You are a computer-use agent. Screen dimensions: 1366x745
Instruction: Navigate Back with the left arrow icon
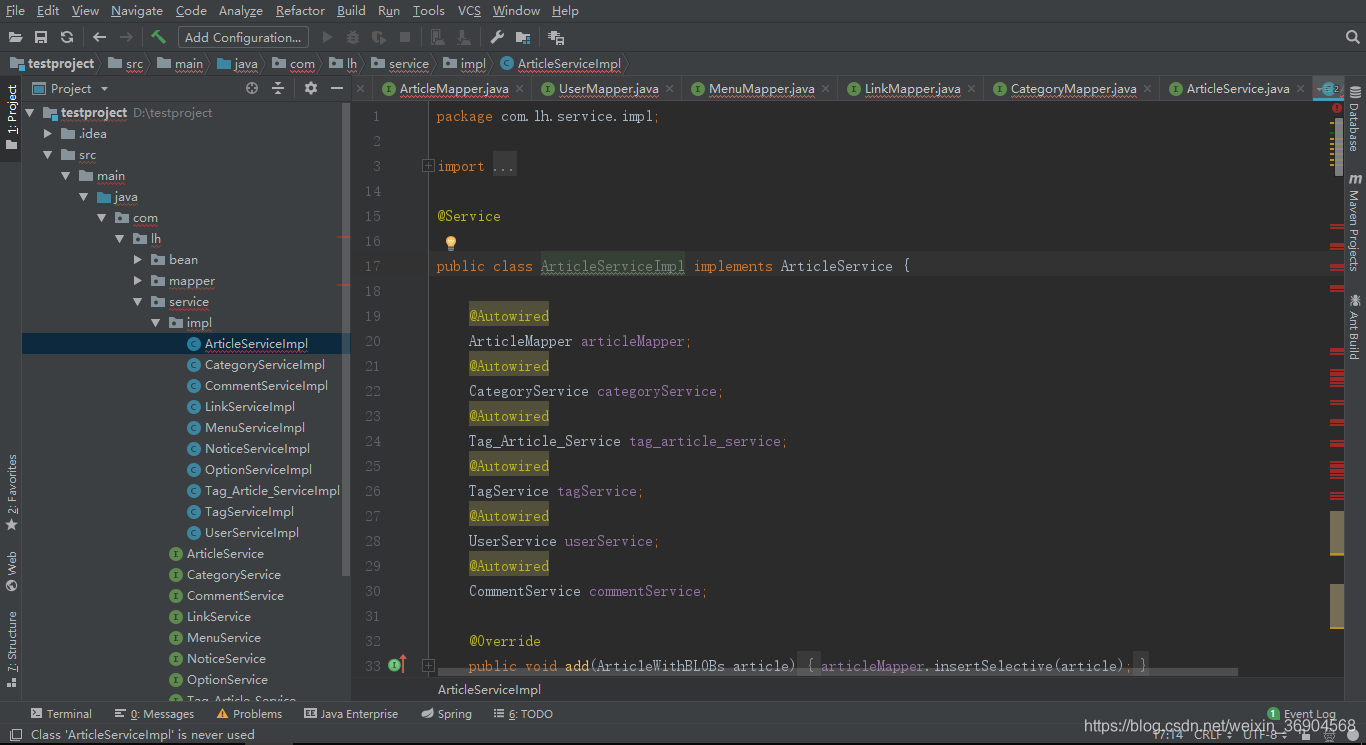click(99, 37)
